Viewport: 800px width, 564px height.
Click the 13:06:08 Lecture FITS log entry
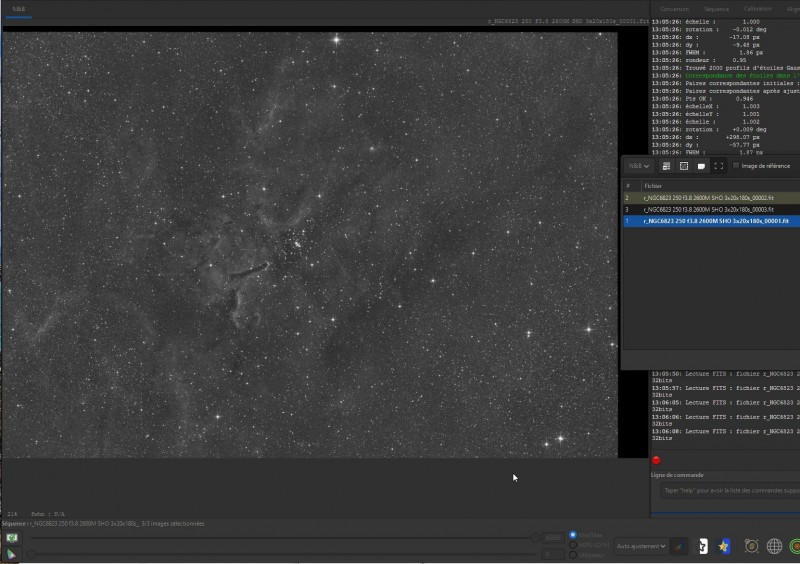[x=726, y=434]
